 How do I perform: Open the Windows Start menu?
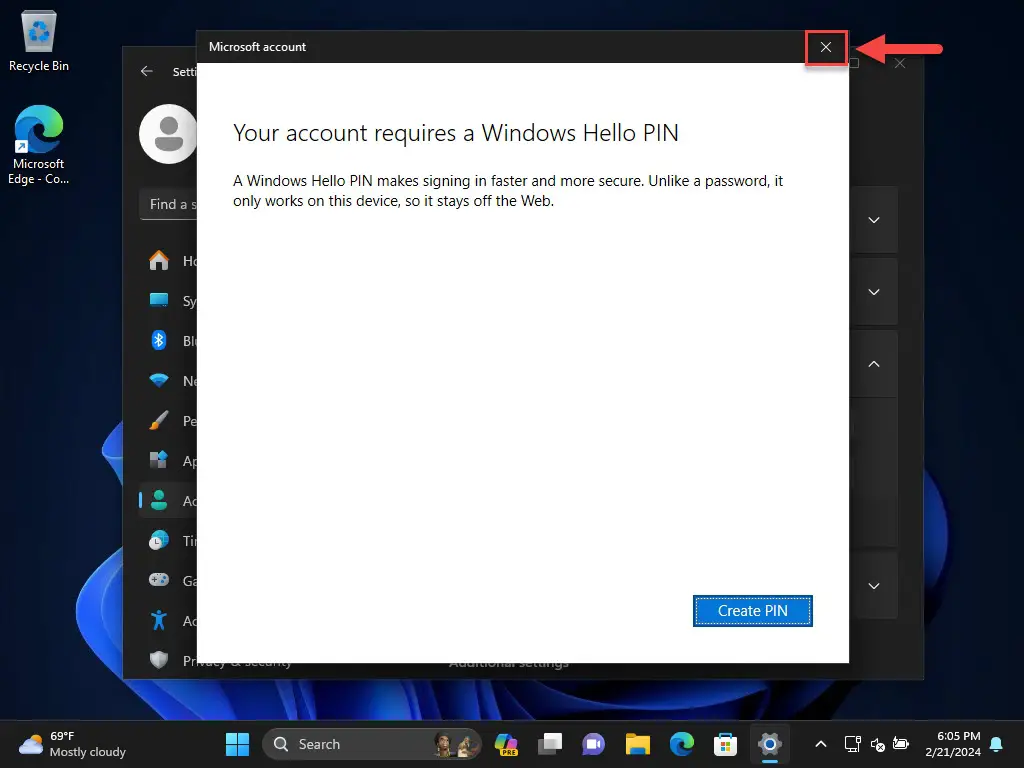tap(237, 744)
